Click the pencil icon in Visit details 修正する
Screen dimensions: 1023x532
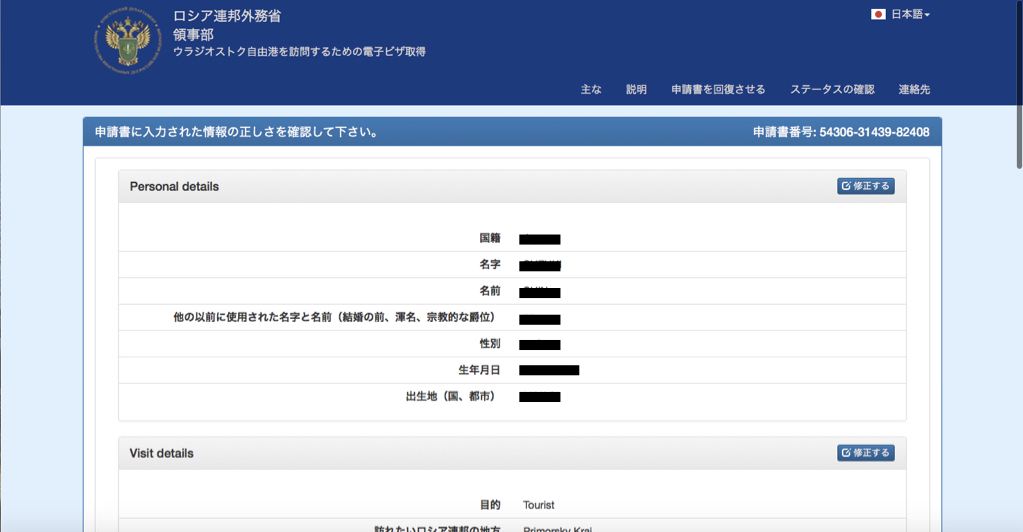(x=846, y=453)
